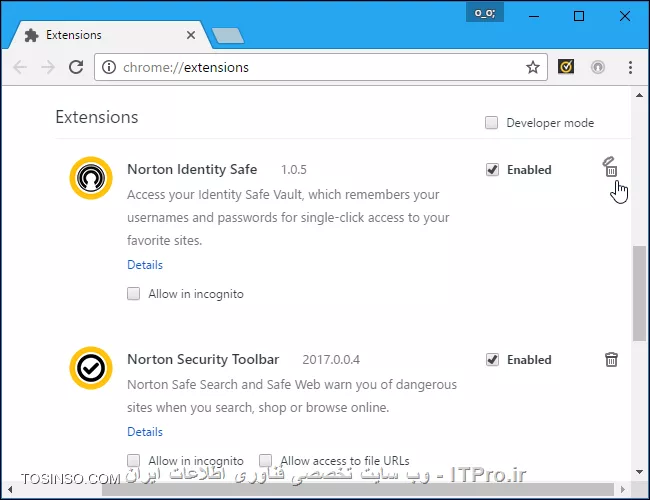Click version number 2017.0.0.4

331,359
